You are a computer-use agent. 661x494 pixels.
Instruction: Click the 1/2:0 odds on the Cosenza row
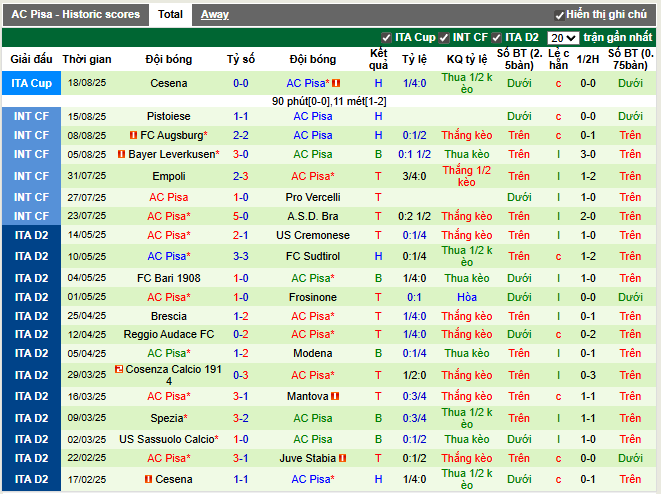coord(414,375)
